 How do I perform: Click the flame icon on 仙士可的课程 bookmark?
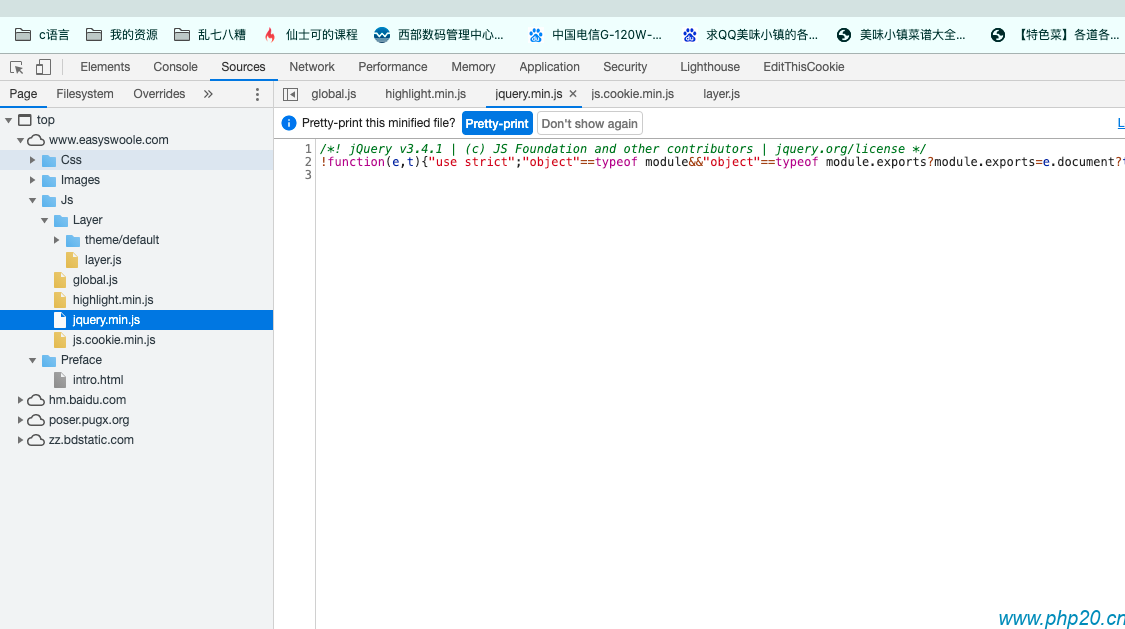[x=270, y=33]
